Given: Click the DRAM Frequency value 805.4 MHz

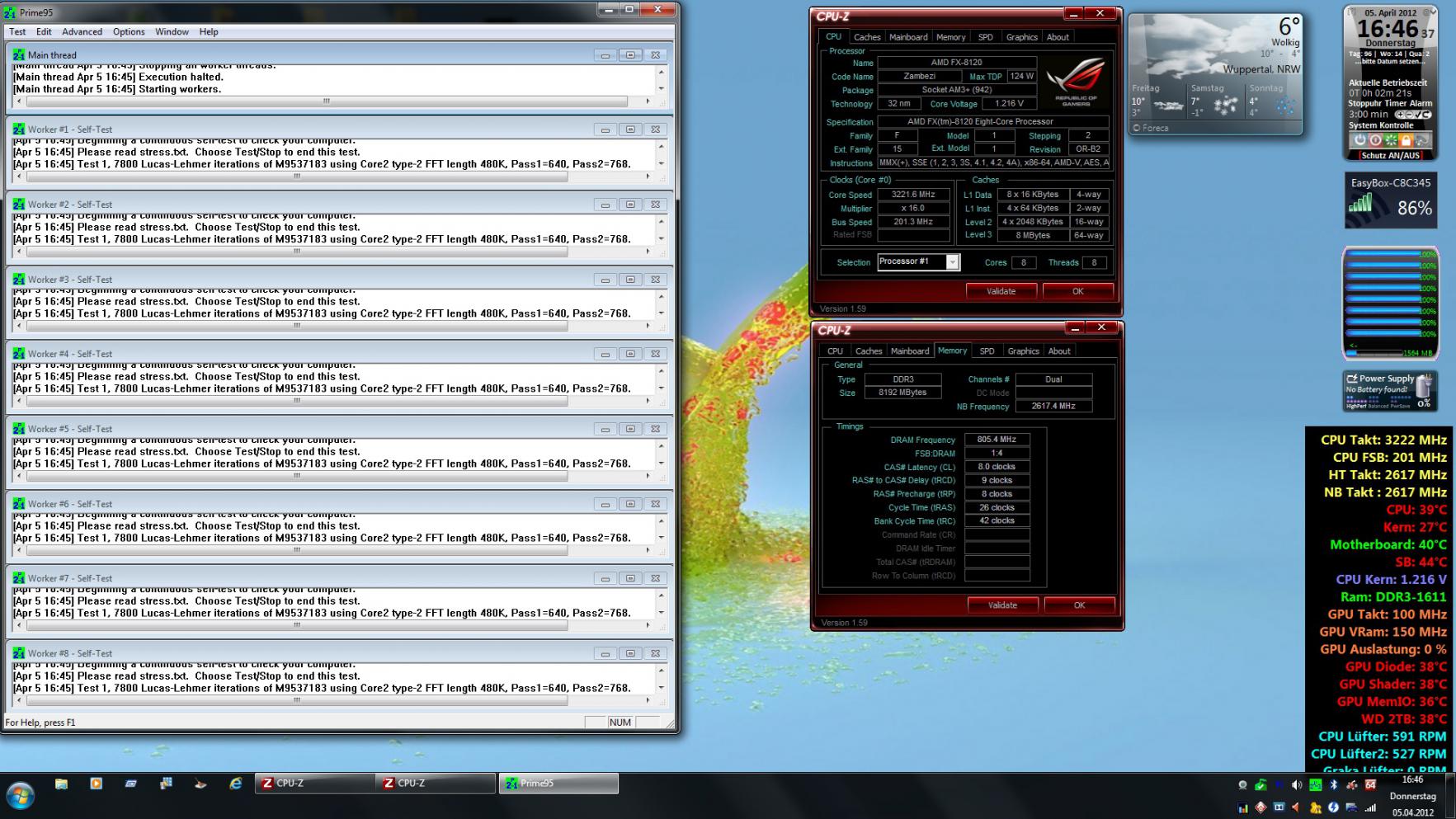Looking at the screenshot, I should click(x=997, y=440).
